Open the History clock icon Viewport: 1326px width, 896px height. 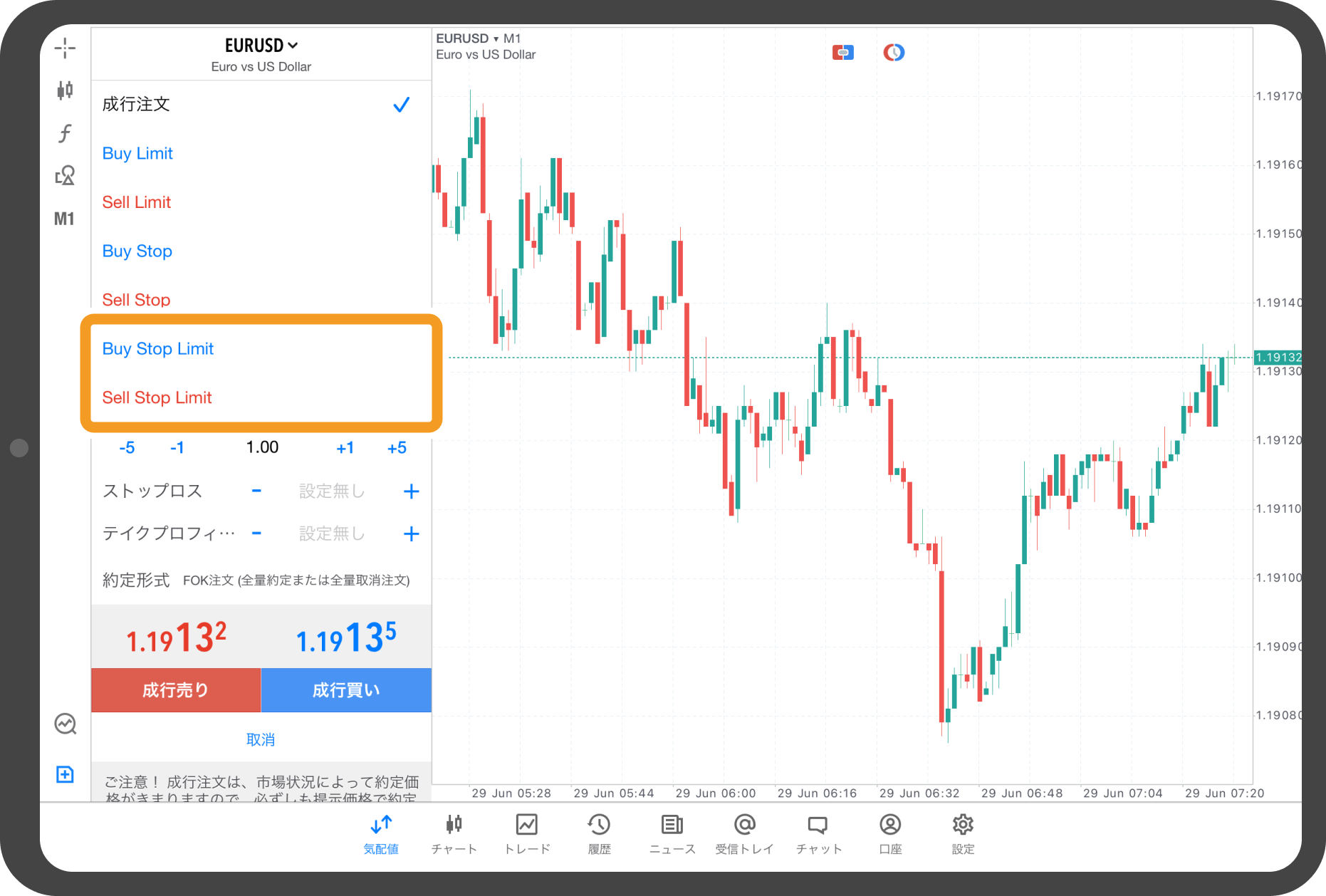[x=599, y=833]
